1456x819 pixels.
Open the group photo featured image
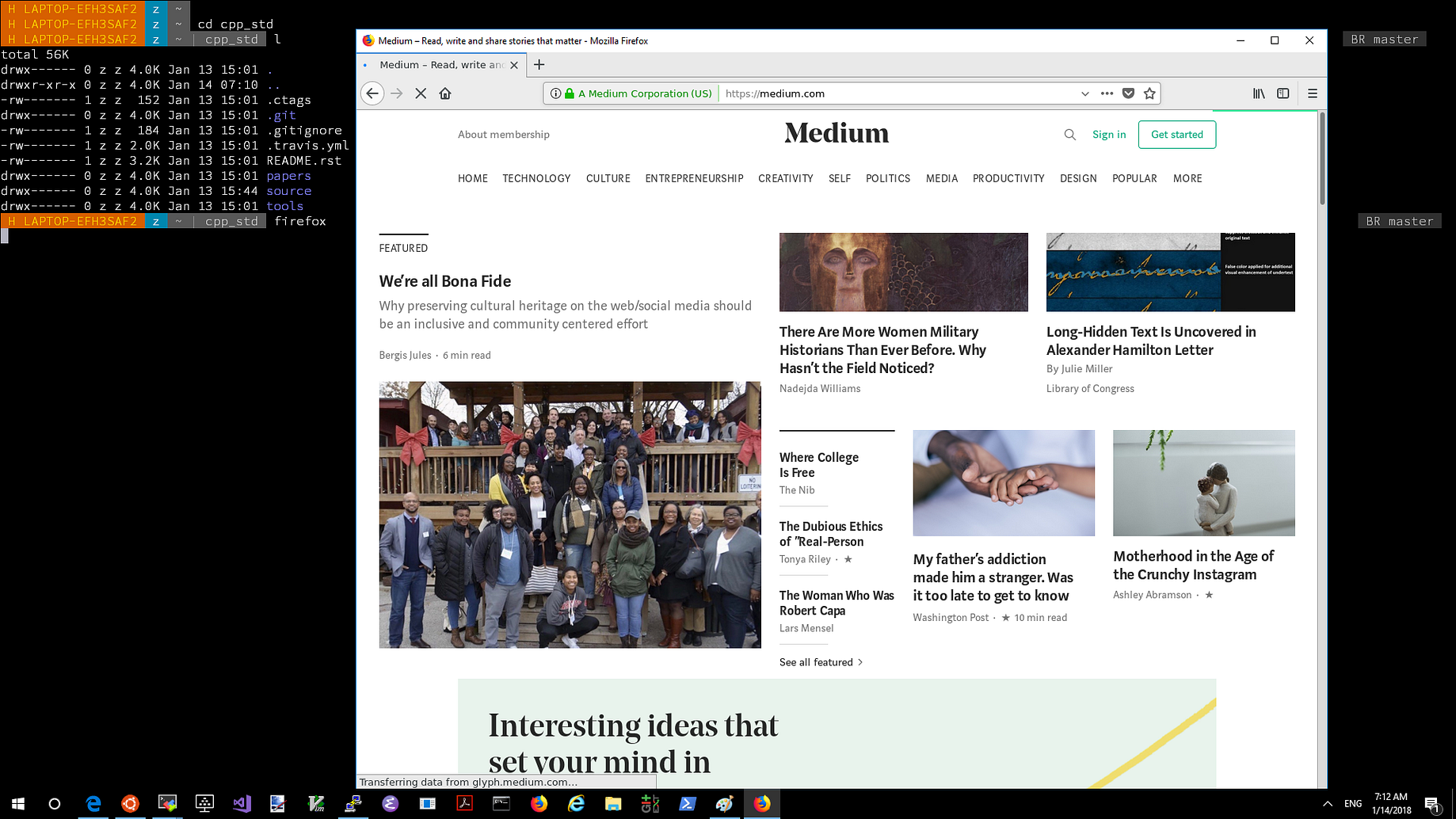tap(570, 515)
